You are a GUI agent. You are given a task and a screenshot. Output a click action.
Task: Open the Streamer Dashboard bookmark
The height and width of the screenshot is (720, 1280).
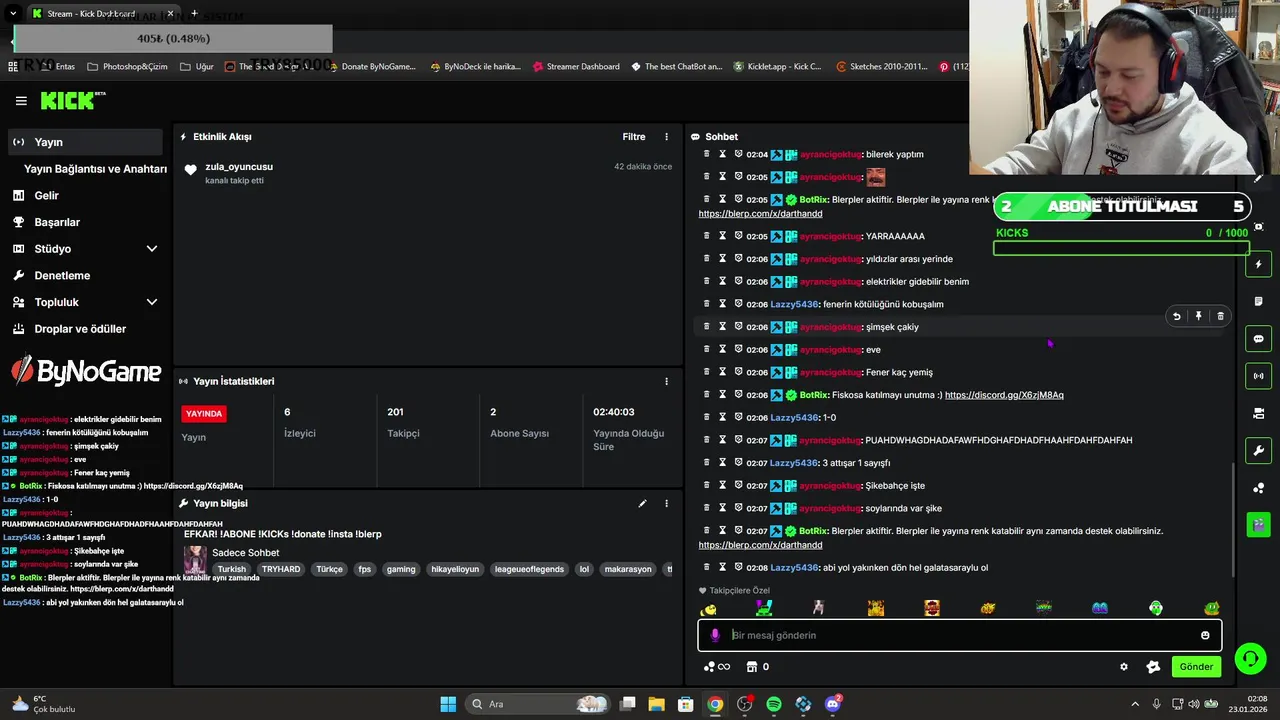click(575, 67)
